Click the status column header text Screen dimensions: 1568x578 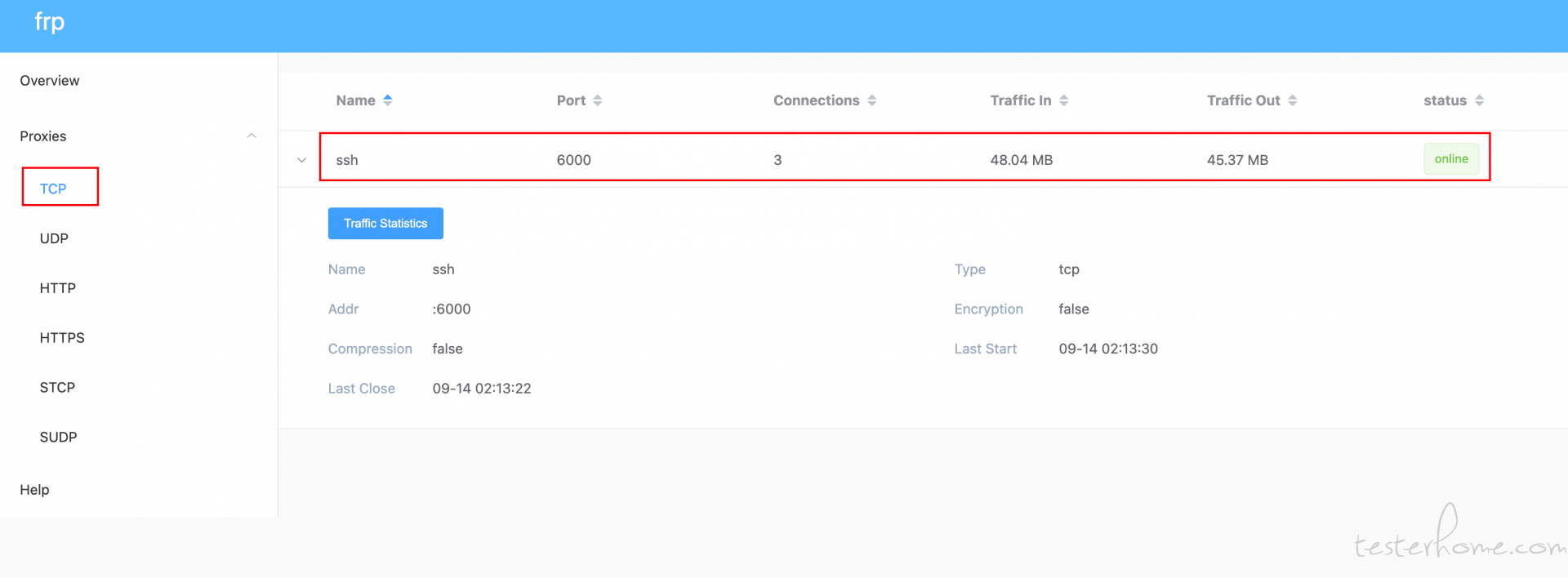[x=1445, y=100]
